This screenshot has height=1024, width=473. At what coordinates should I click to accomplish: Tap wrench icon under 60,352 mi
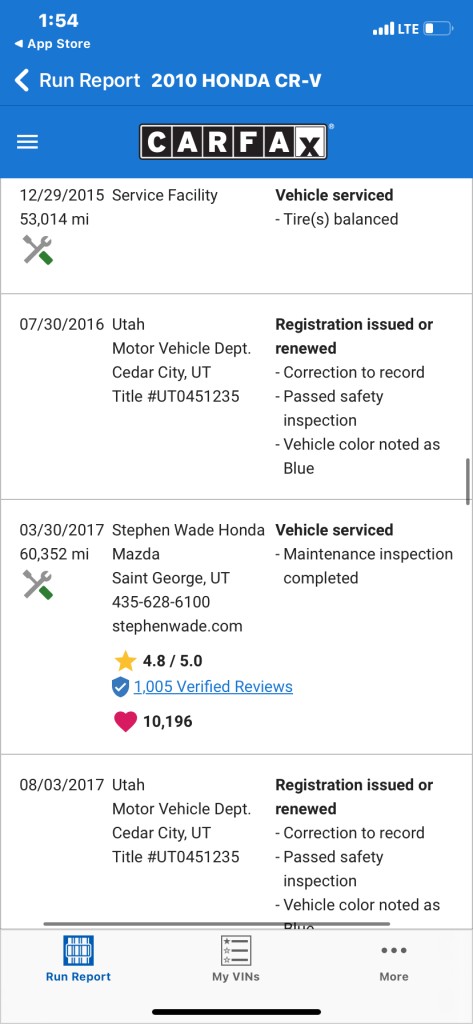[x=37, y=584]
